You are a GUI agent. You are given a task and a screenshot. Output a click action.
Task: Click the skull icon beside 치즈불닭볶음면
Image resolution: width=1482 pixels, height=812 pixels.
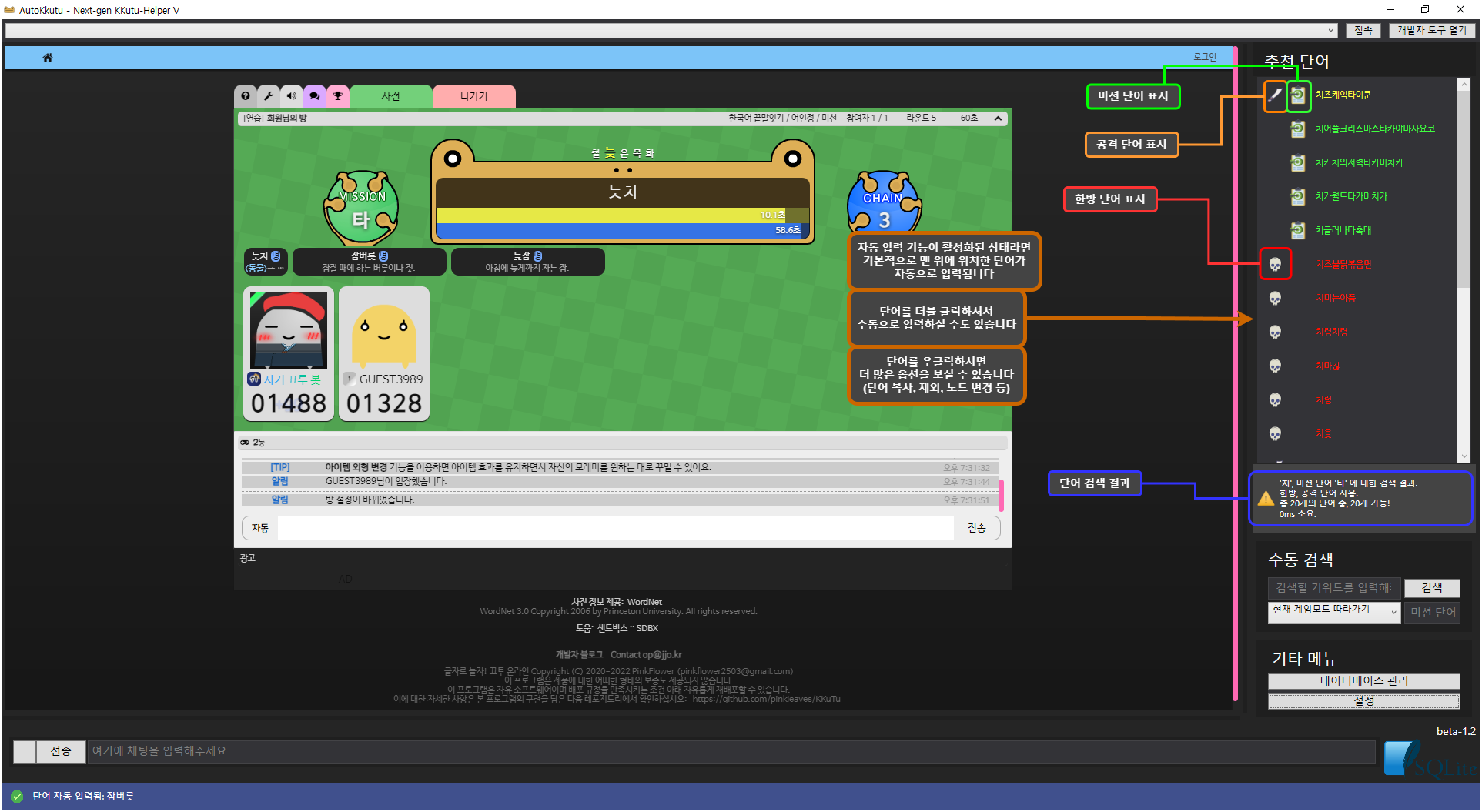tap(1275, 265)
